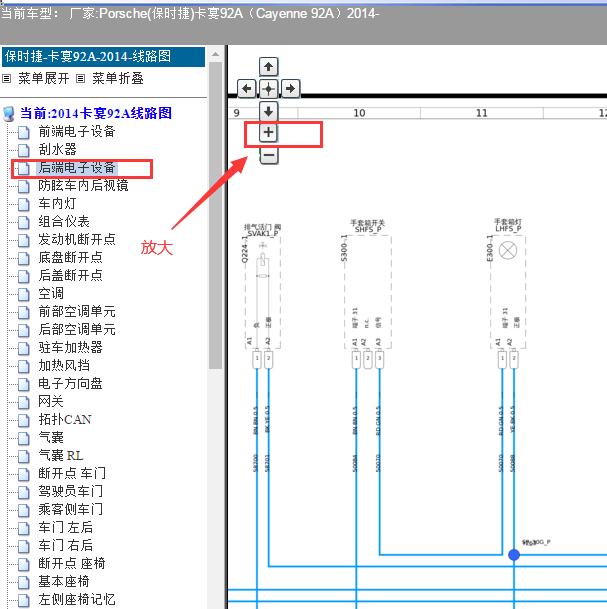
Task: Click page icon next to 前端电子设备
Action: 24,132
